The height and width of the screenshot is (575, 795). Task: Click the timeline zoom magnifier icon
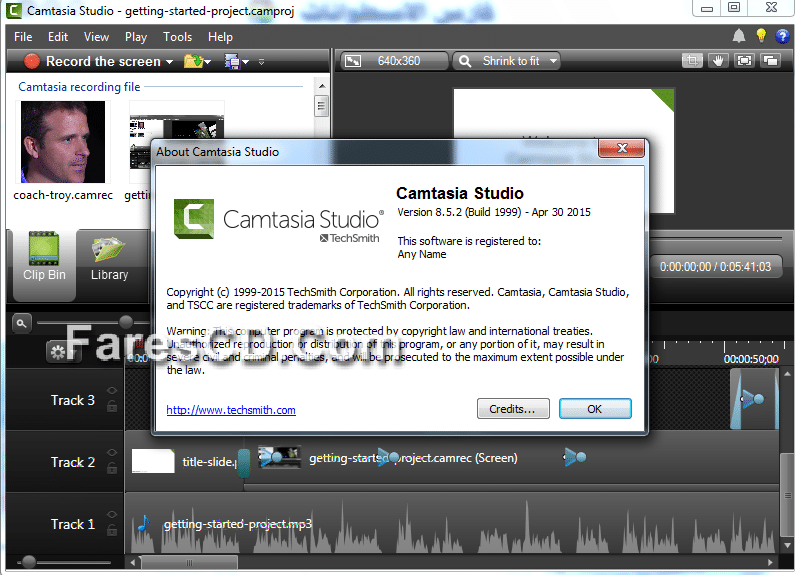(21, 323)
